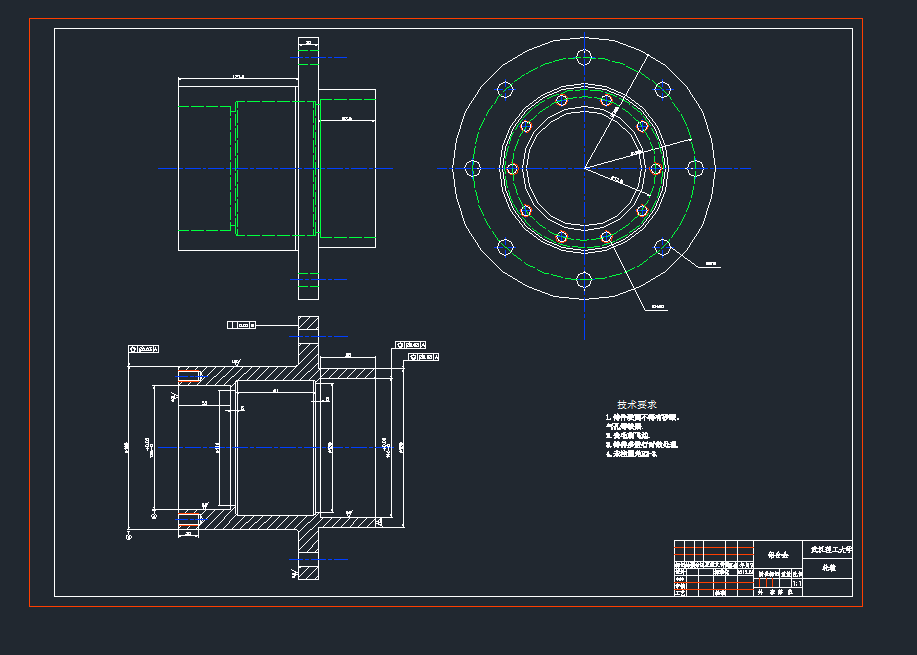The width and height of the screenshot is (917, 655).
Task: Select the university name cell in title block
Action: (830, 549)
